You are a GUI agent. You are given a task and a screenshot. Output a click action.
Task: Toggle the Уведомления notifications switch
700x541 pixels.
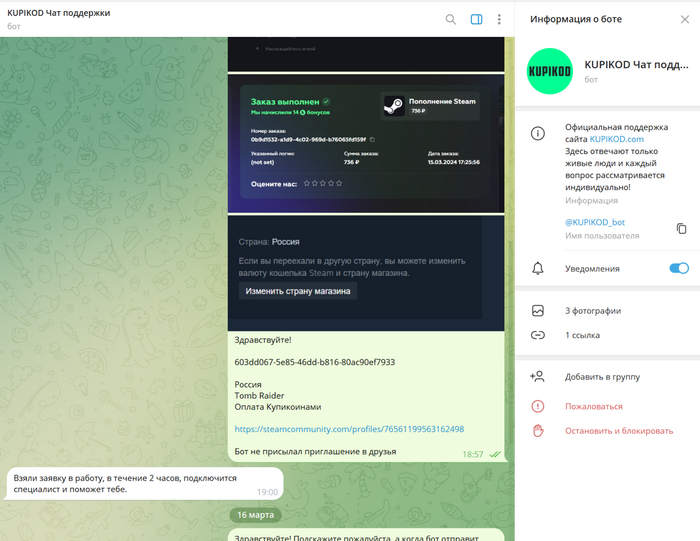pyautogui.click(x=679, y=268)
